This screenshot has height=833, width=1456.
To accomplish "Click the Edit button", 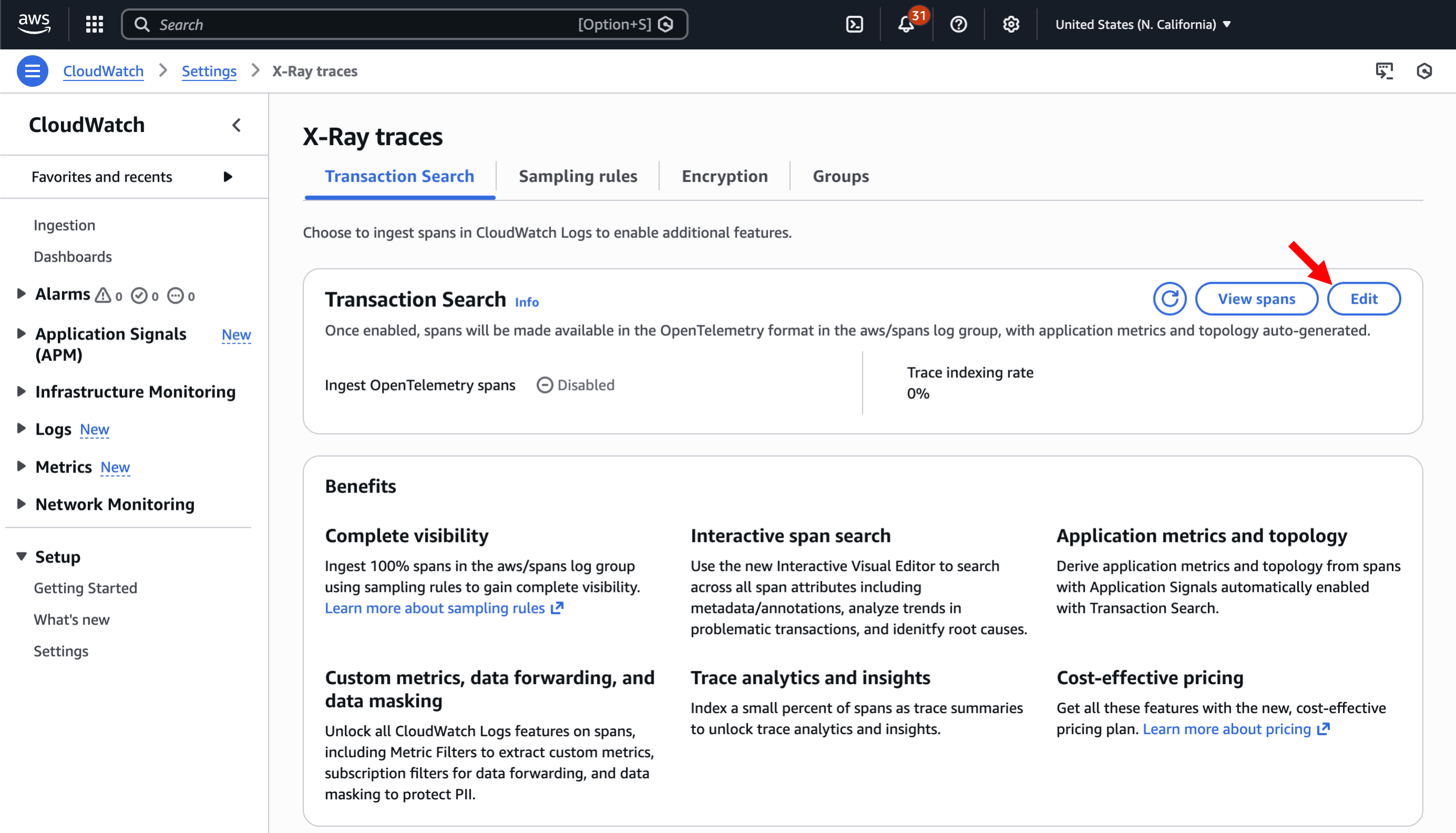I will click(1363, 299).
